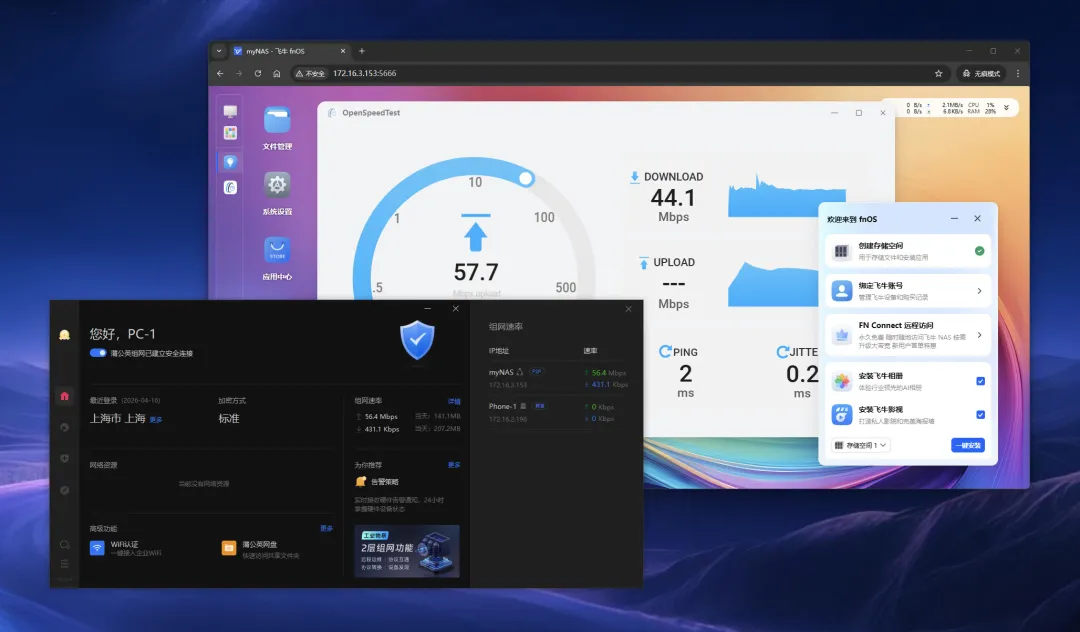Click the 详情 link beside 组网速率

click(x=454, y=401)
